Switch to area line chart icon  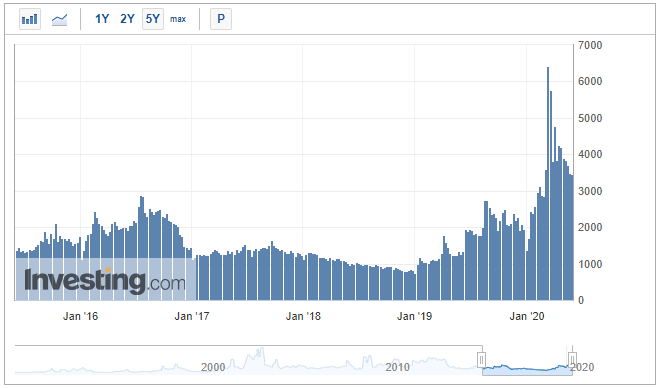pos(59,19)
